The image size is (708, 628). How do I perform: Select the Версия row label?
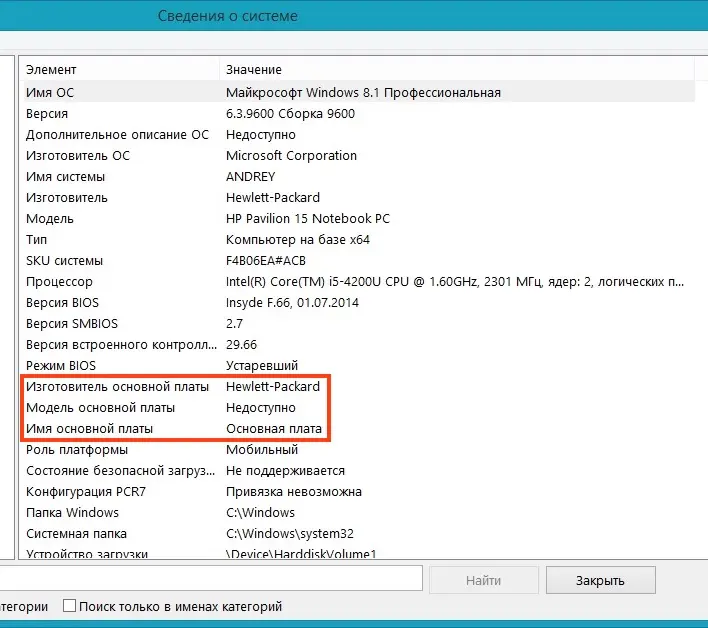[x=47, y=114]
